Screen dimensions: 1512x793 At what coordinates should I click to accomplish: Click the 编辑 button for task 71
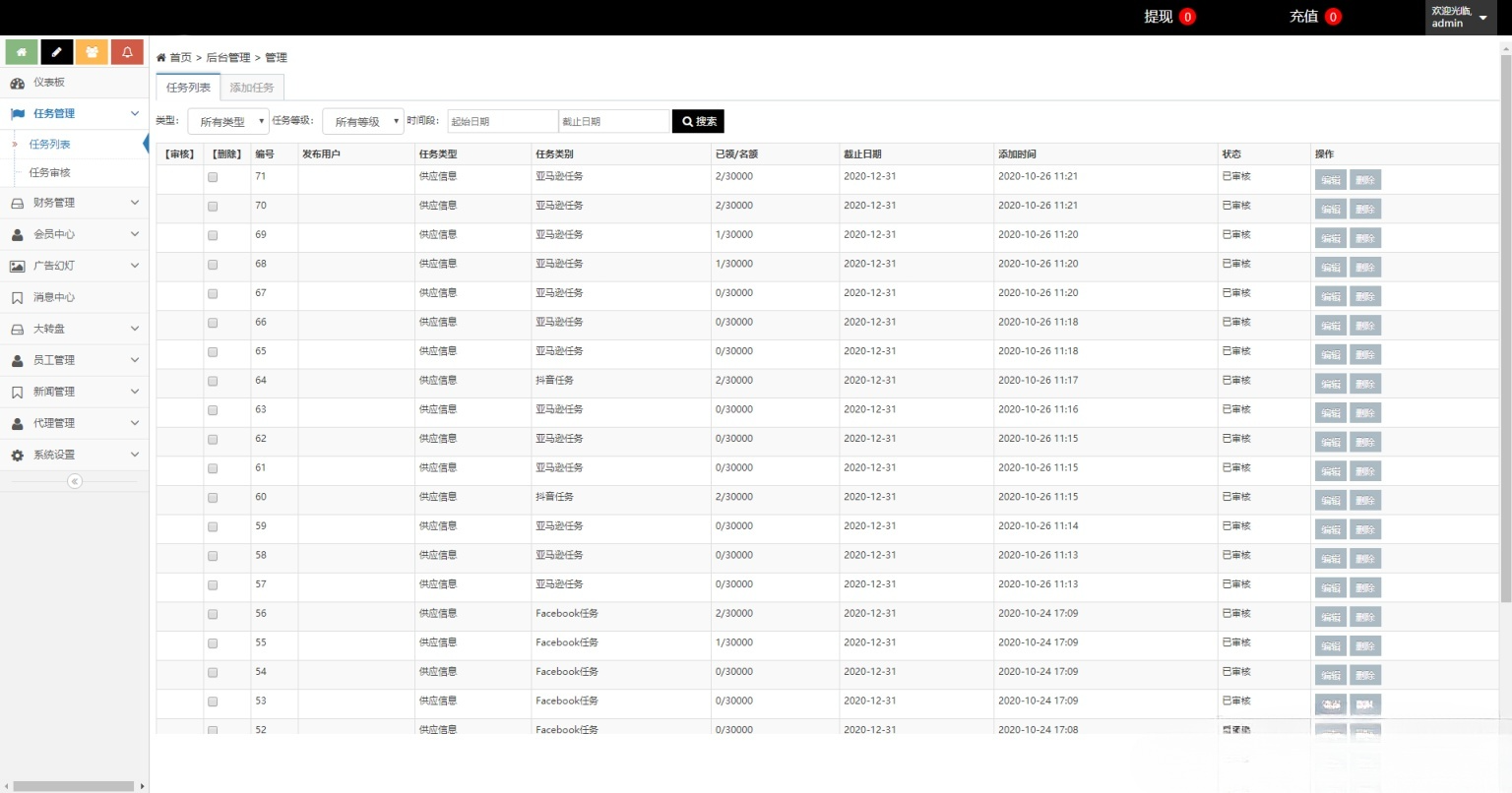click(1330, 180)
